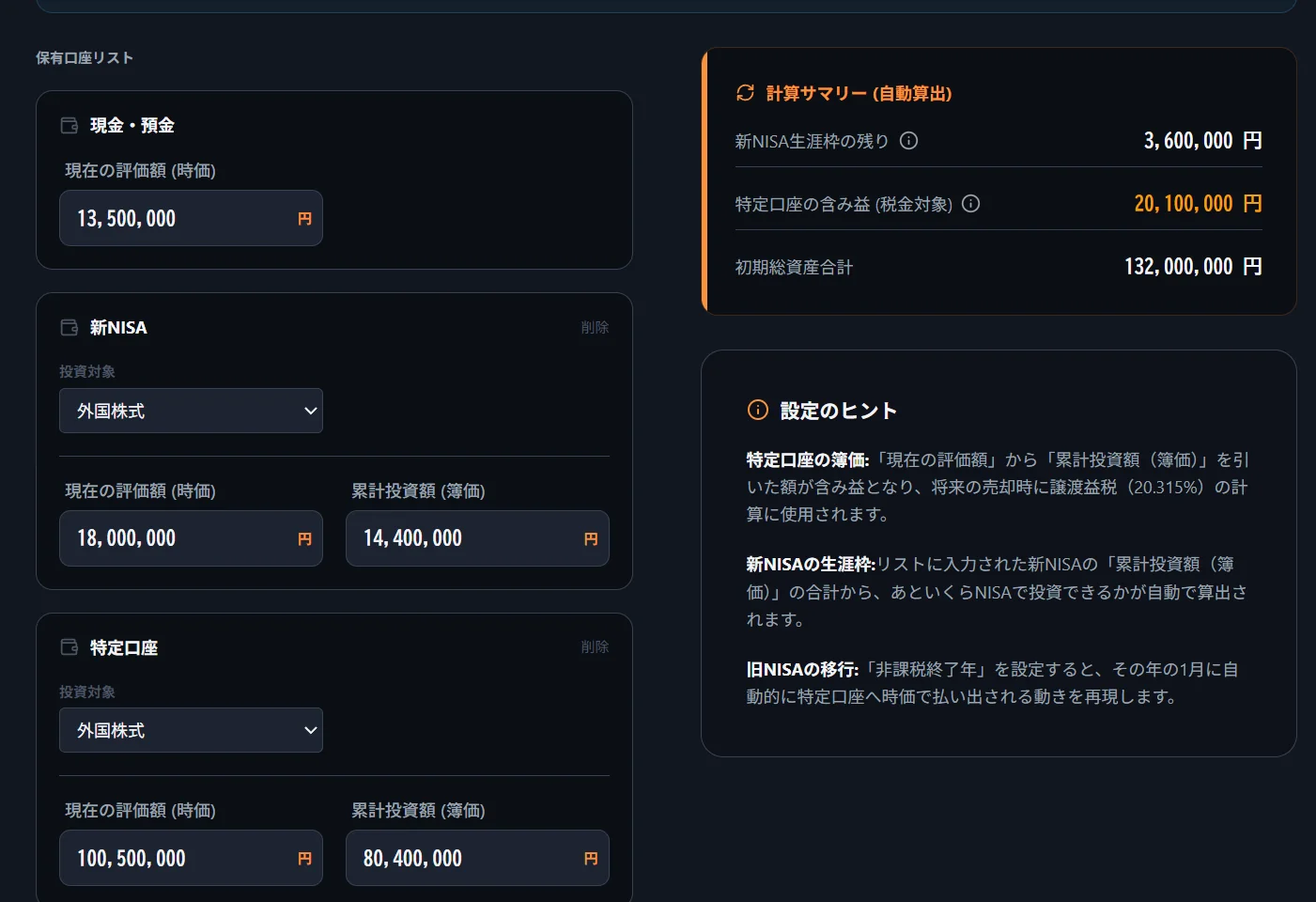Delete the 特定口座 account via 削除
1316x902 pixels.
tap(595, 646)
